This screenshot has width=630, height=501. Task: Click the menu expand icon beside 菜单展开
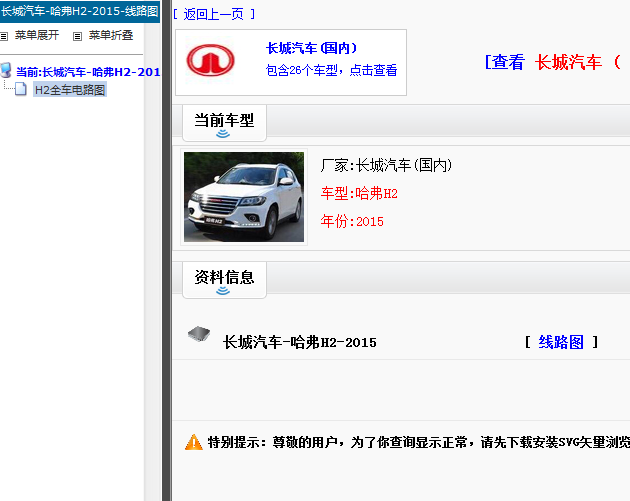click(4, 37)
